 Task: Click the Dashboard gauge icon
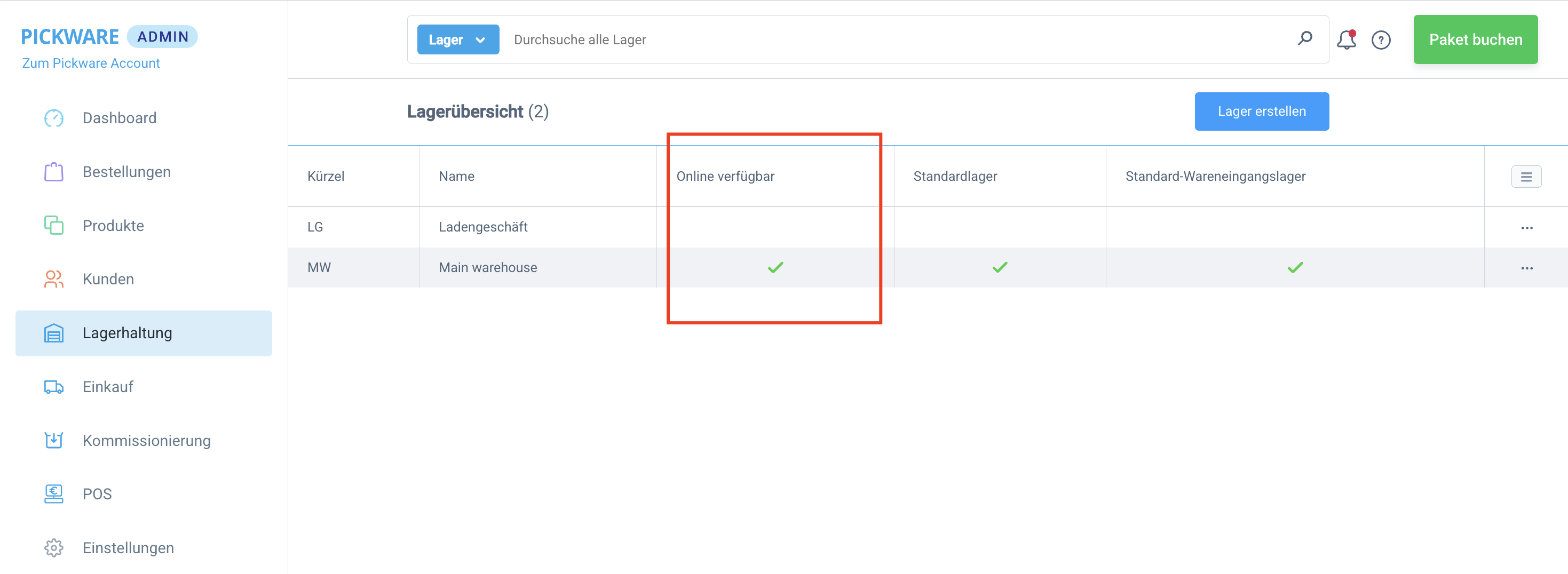[53, 118]
